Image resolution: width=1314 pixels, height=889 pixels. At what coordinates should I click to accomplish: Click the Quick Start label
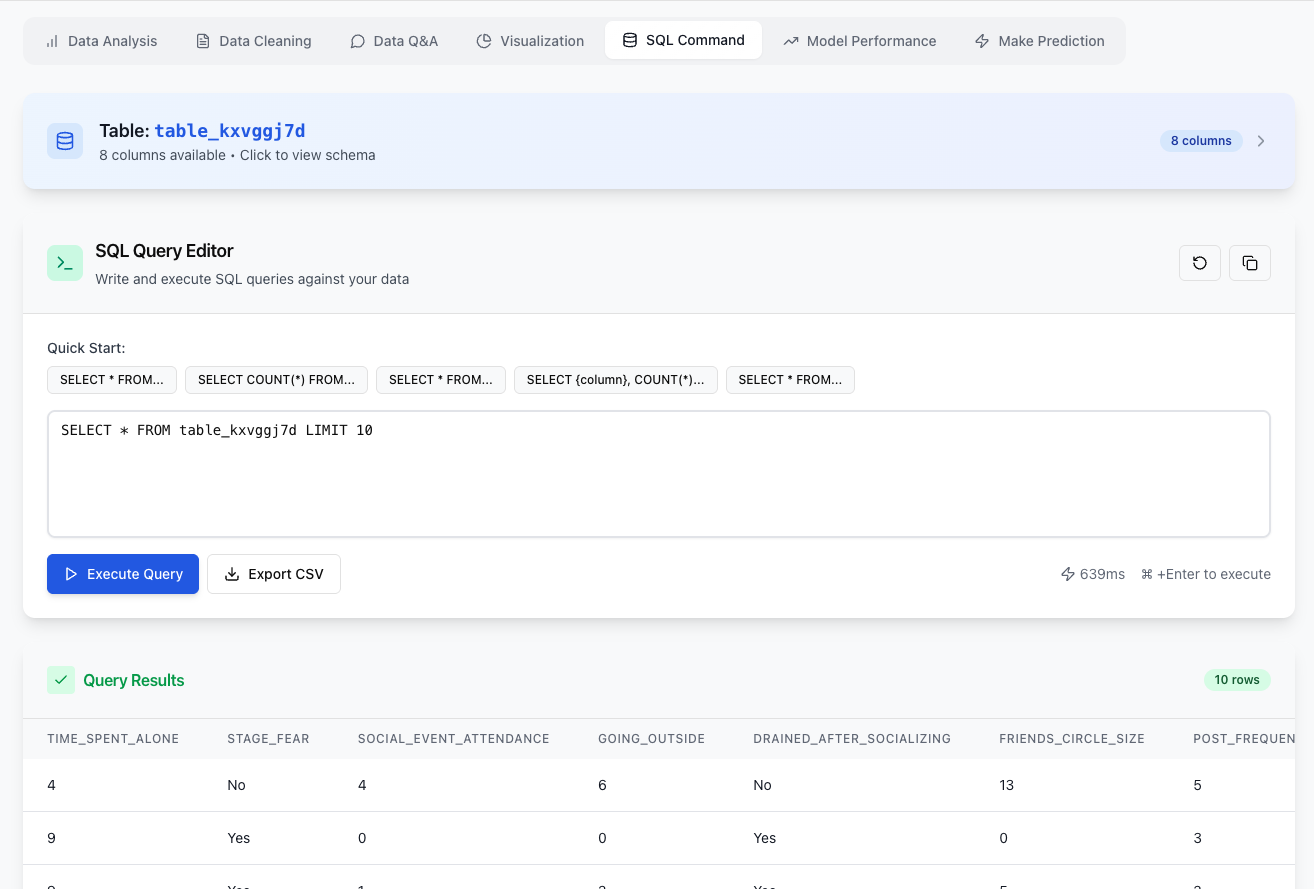pos(86,348)
